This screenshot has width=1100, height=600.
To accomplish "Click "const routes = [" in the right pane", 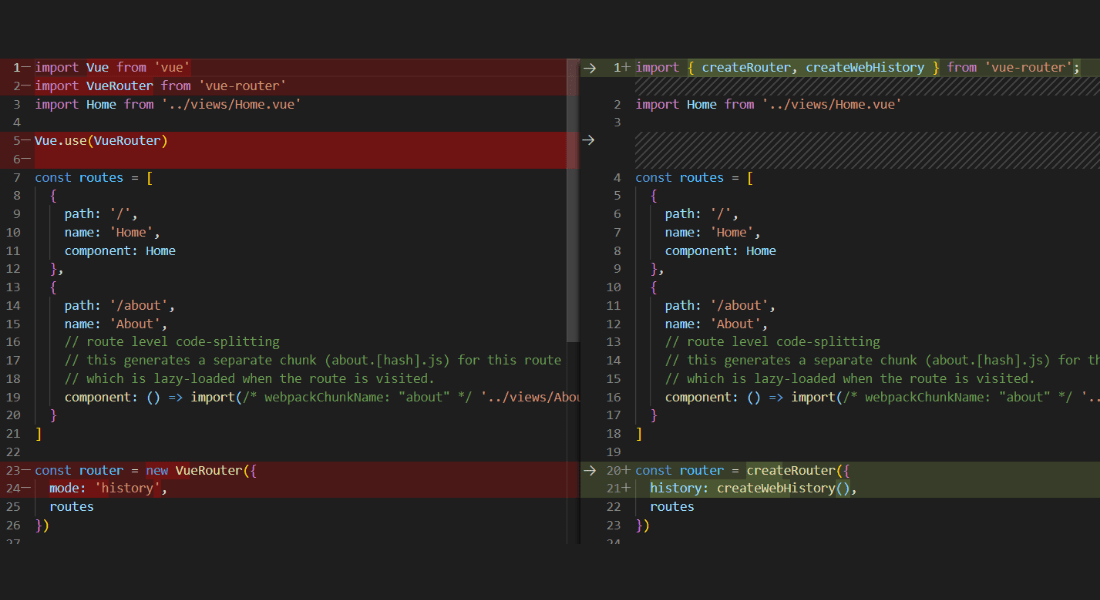I will (x=695, y=178).
